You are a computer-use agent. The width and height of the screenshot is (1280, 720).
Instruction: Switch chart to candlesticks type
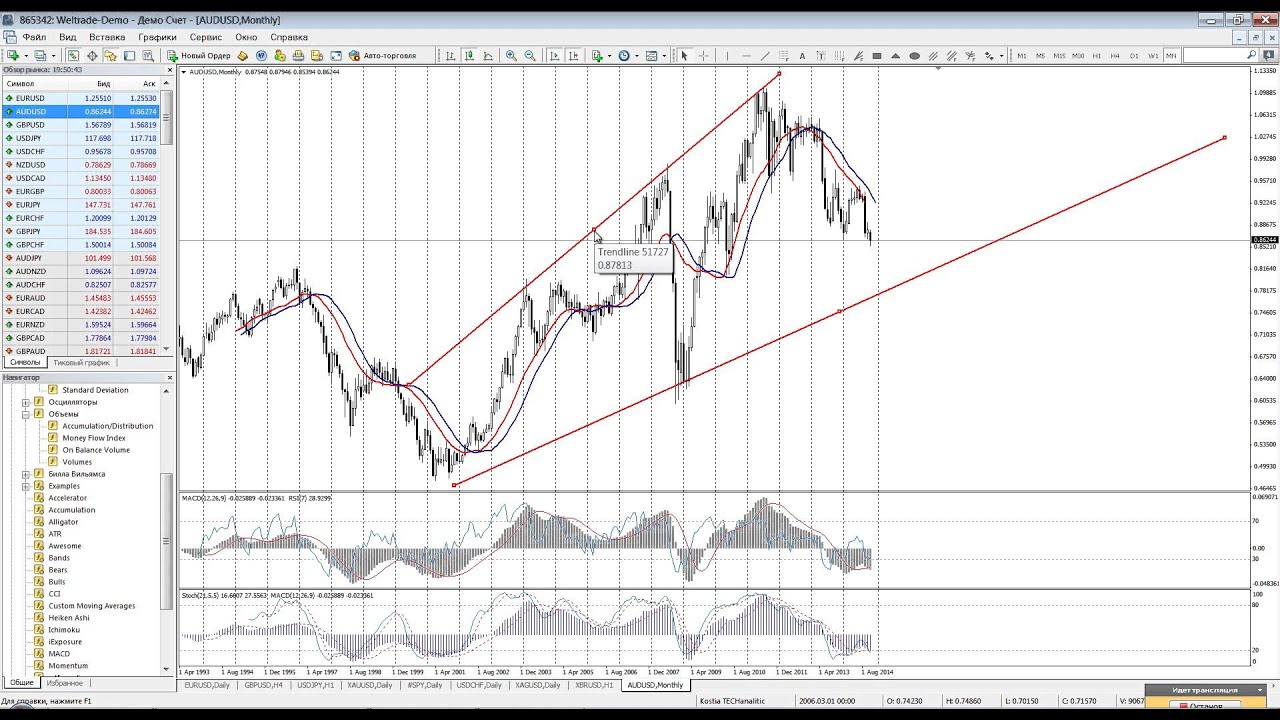[x=469, y=56]
